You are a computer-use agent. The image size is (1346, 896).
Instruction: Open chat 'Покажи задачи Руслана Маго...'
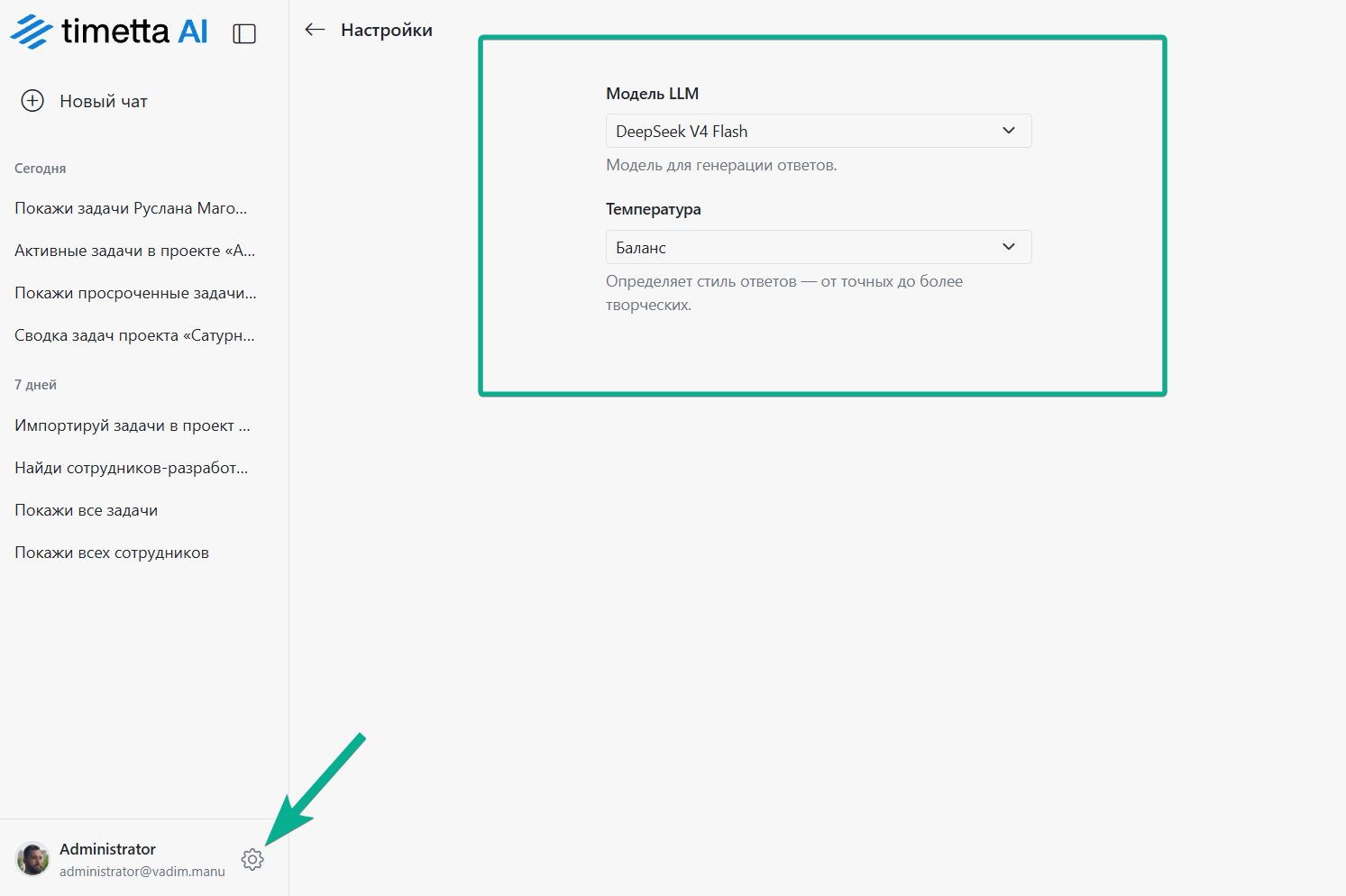point(131,208)
